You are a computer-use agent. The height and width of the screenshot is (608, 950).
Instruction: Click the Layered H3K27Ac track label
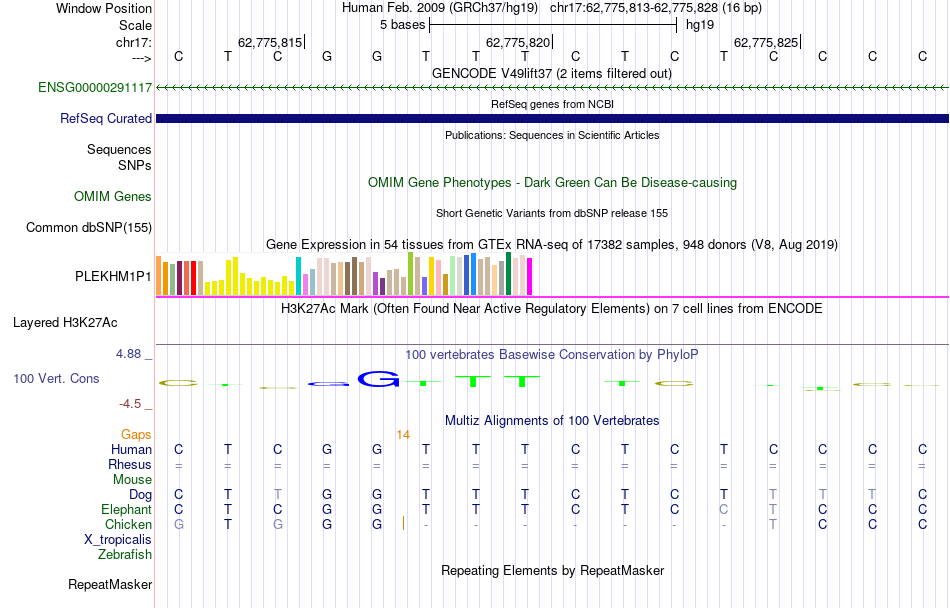[65, 323]
